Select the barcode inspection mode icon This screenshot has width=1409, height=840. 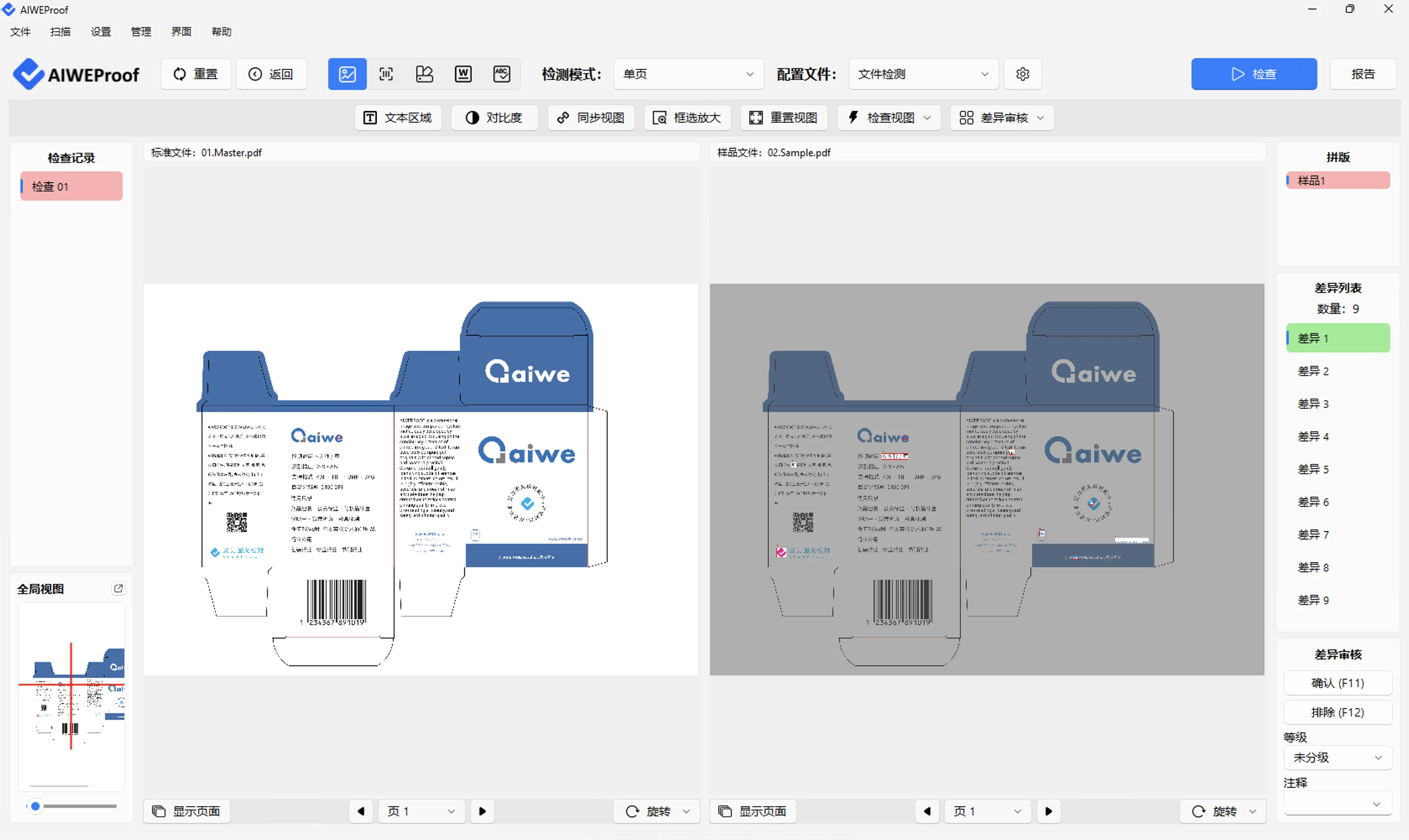[386, 74]
